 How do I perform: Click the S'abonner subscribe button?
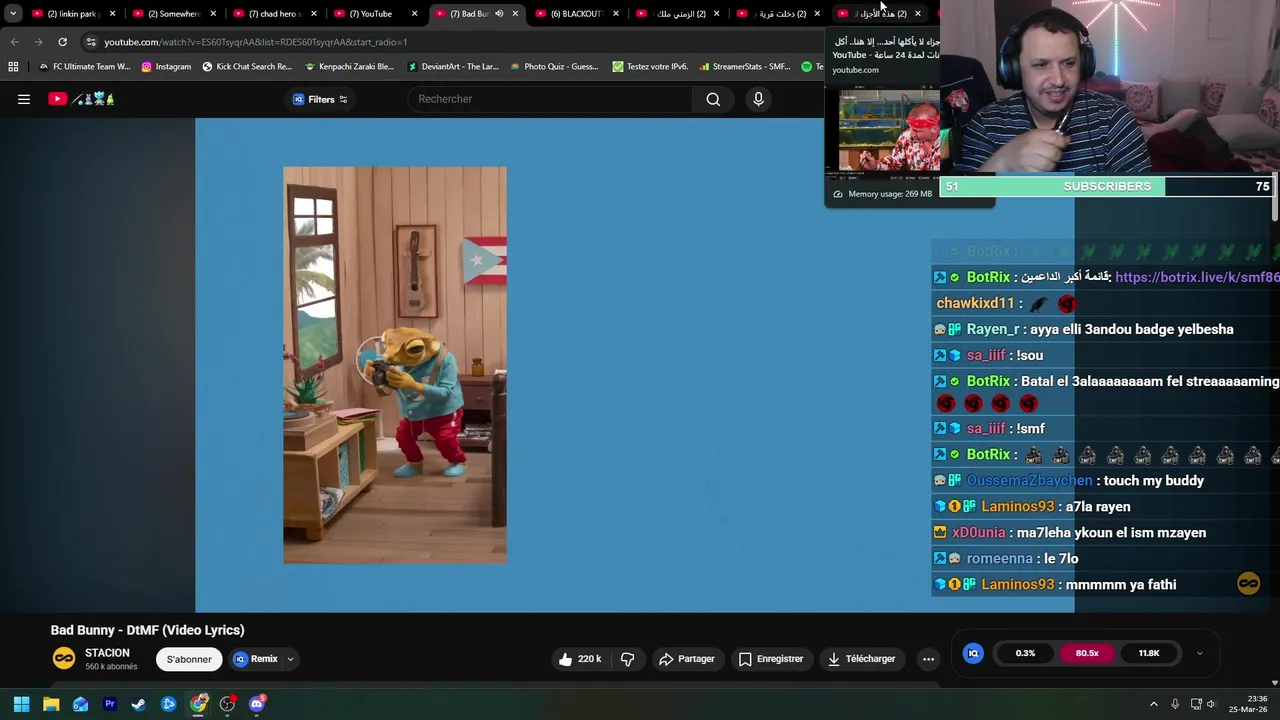[189, 659]
